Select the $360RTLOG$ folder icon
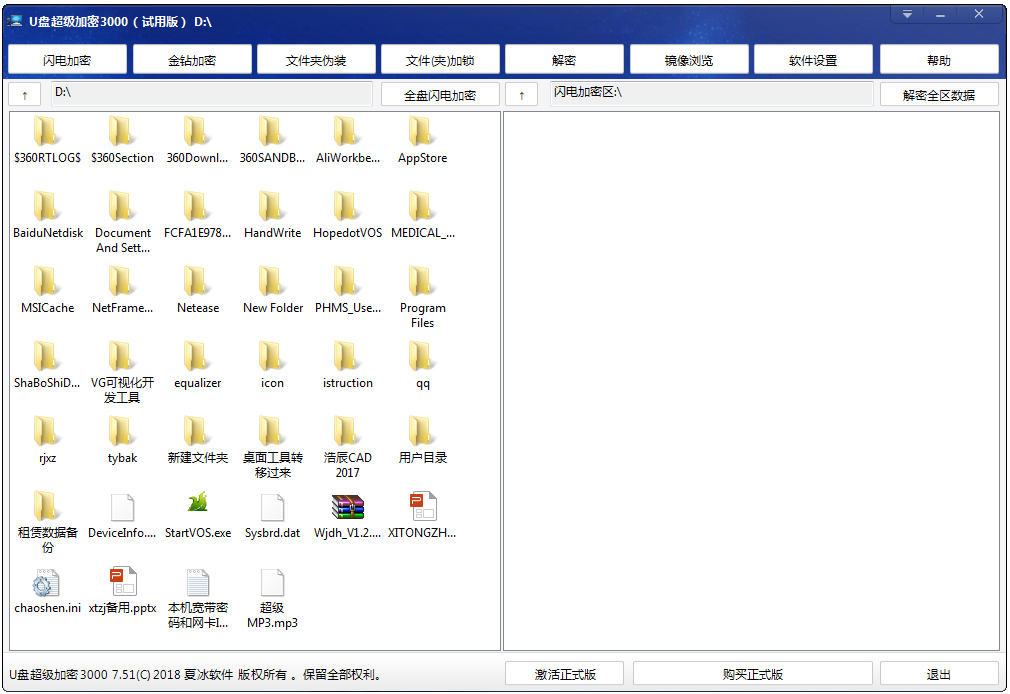This screenshot has height=694, width=1010. [x=47, y=131]
